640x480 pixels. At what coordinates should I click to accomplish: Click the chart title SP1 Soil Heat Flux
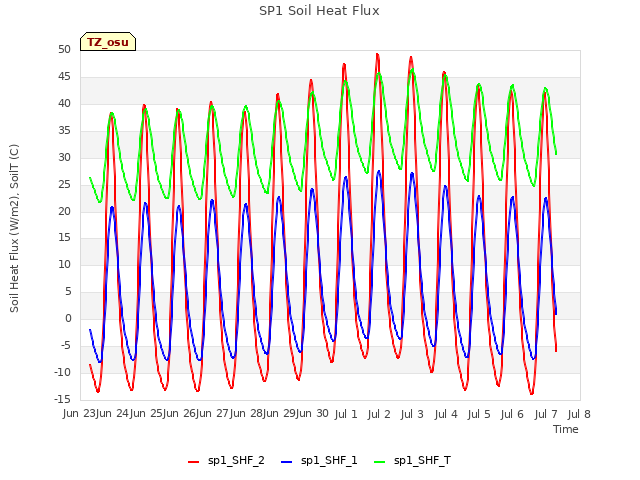[x=319, y=11]
